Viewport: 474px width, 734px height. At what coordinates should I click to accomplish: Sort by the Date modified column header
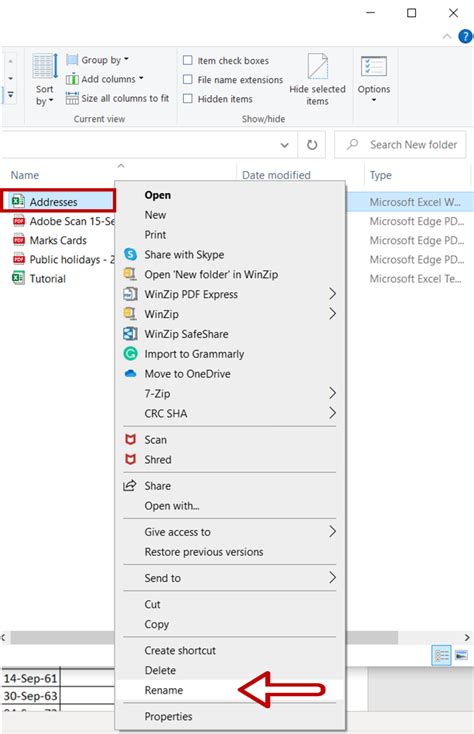[x=276, y=175]
